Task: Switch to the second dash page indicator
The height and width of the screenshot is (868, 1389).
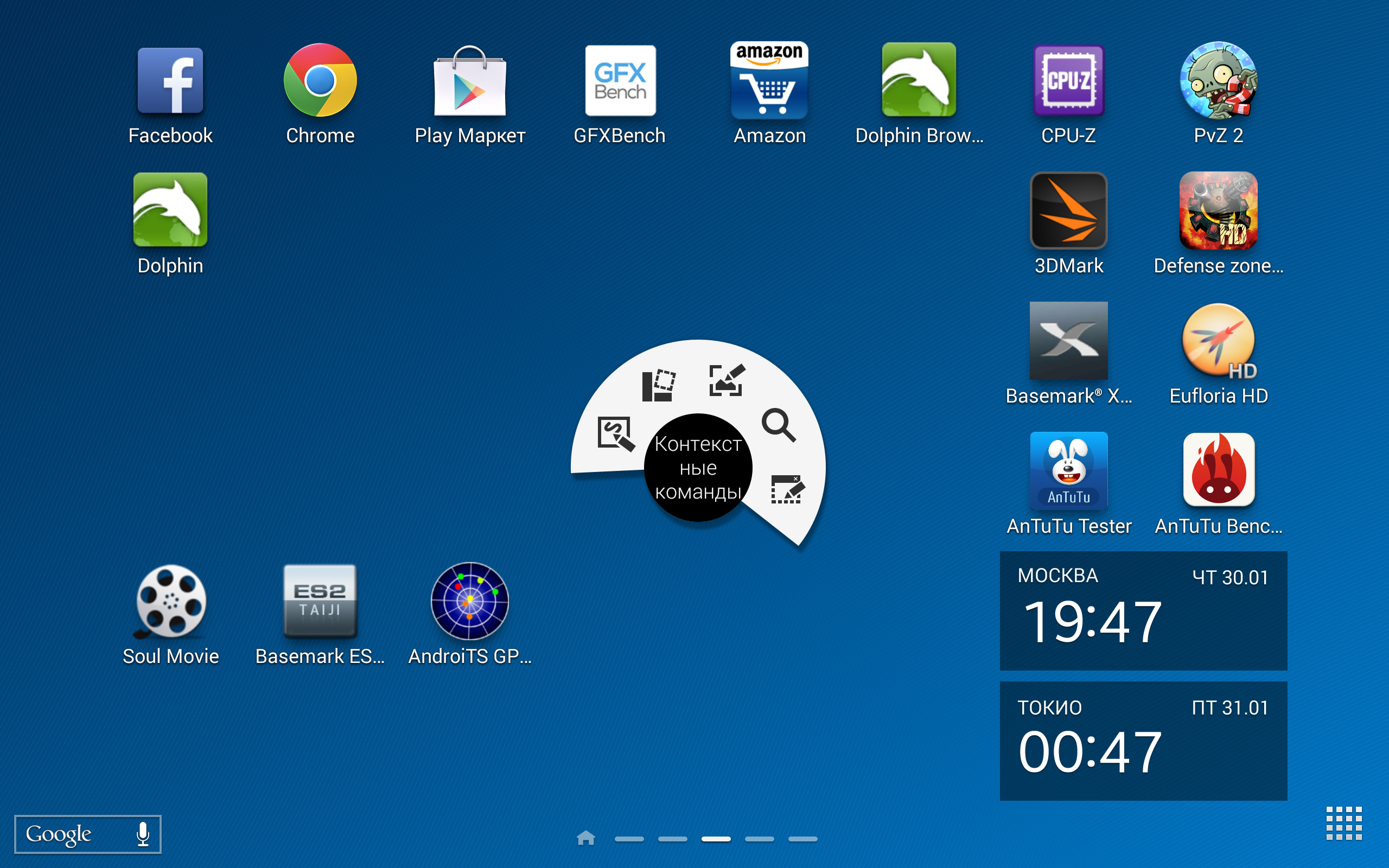Action: click(673, 839)
